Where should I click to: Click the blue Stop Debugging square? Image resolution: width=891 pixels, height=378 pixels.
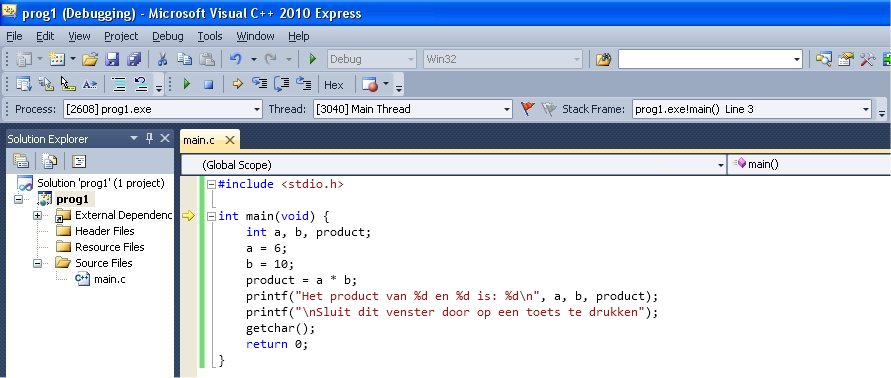pos(209,84)
